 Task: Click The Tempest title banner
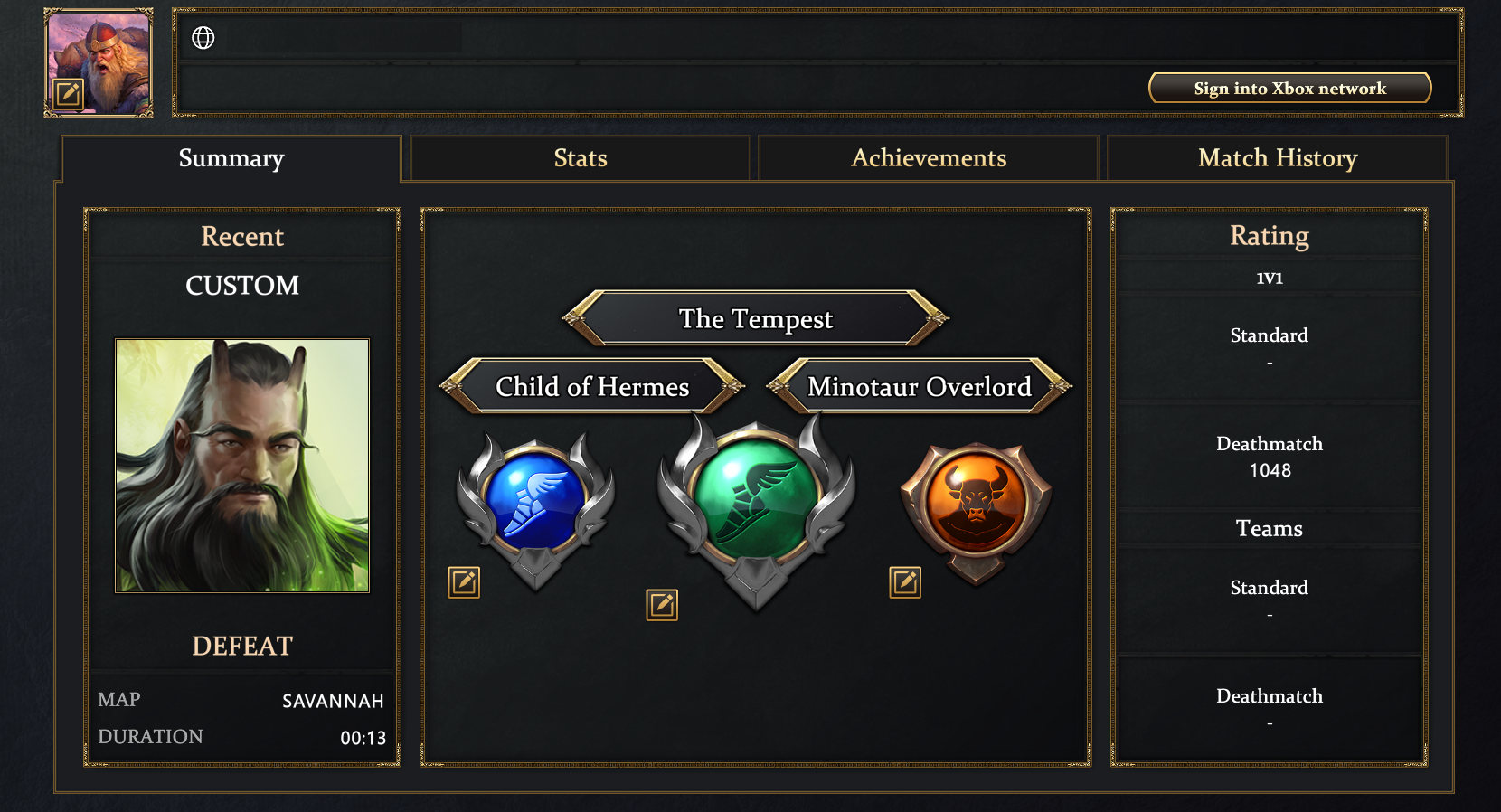[756, 319]
